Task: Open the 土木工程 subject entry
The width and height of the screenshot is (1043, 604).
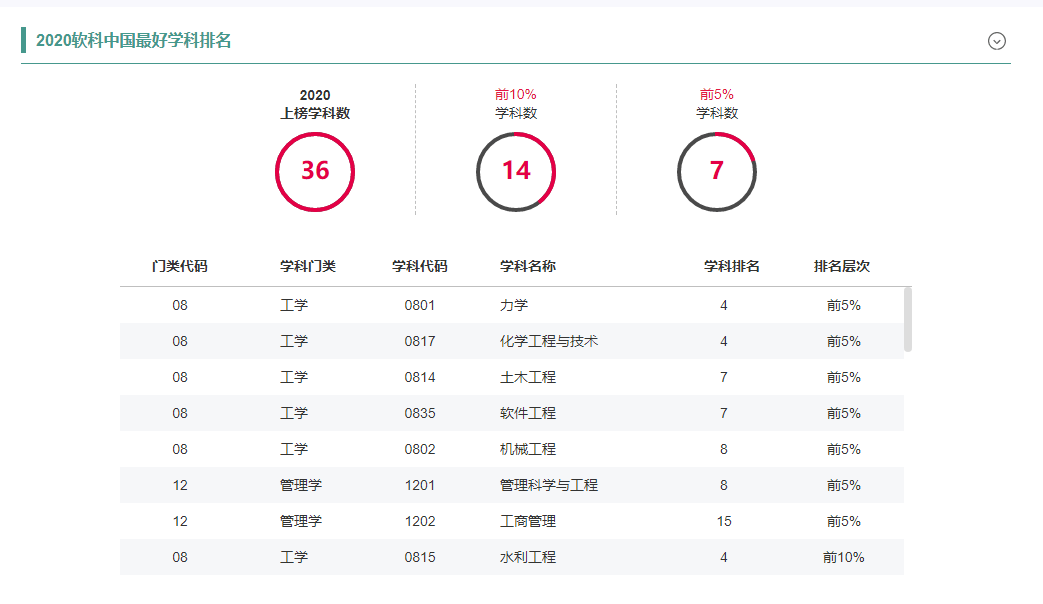Action: click(528, 377)
